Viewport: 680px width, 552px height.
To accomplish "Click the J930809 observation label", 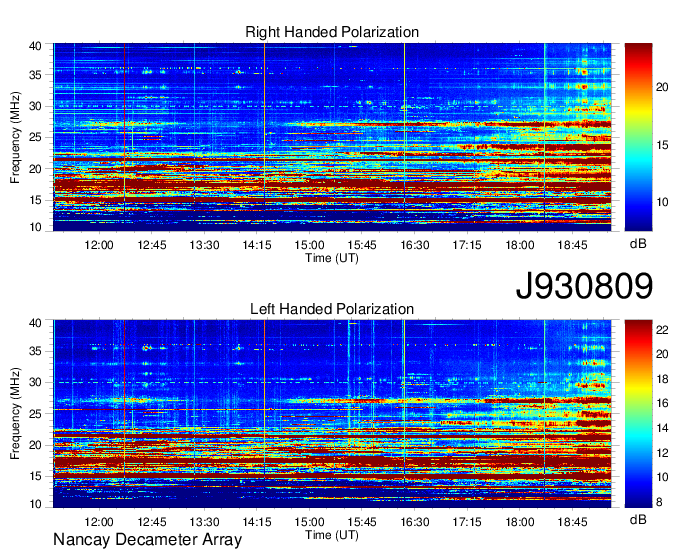I will (x=584, y=286).
